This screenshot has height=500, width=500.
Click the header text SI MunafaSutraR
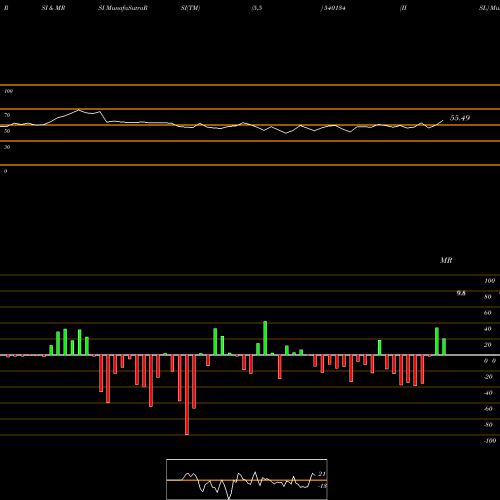[123, 8]
